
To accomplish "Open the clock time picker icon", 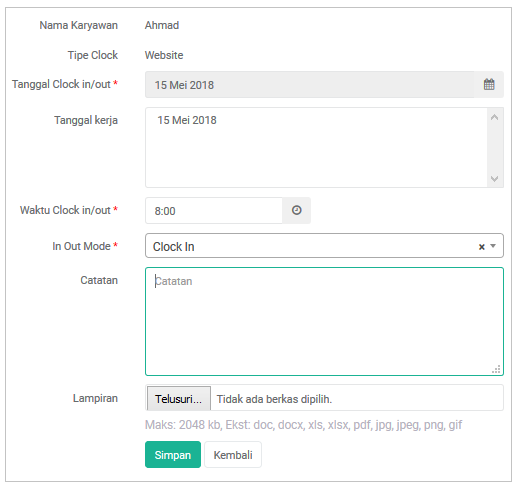I will coord(296,210).
